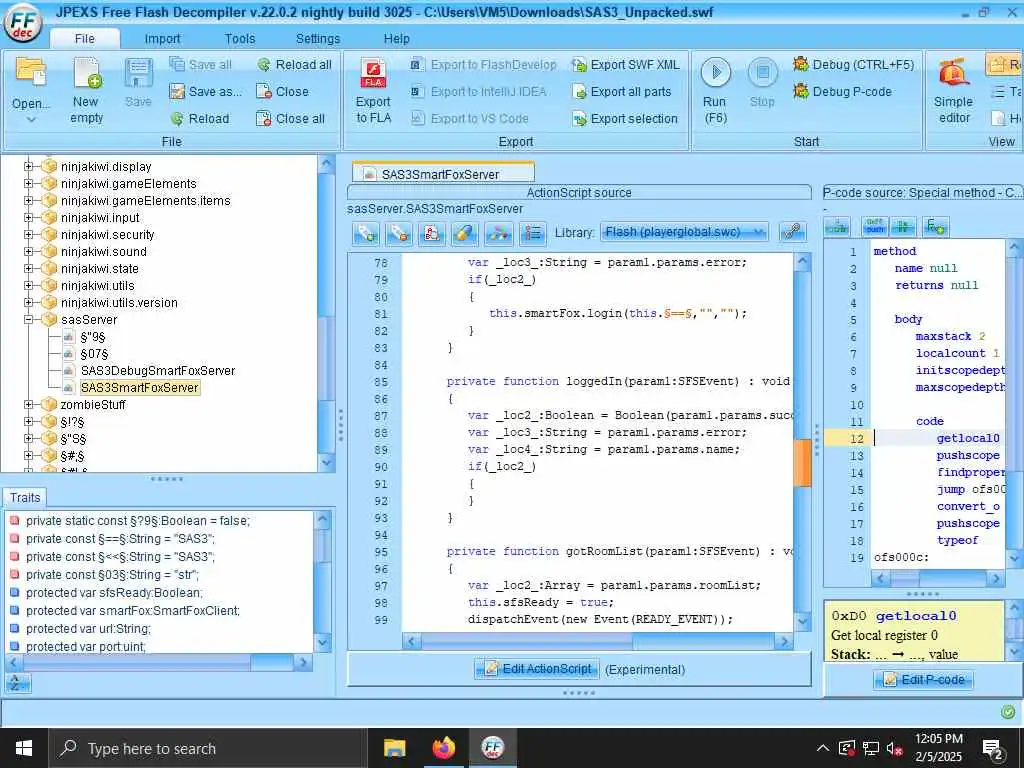Click the tag-with-minus remove trait icon
This screenshot has height=768, width=1024.
[x=399, y=232]
